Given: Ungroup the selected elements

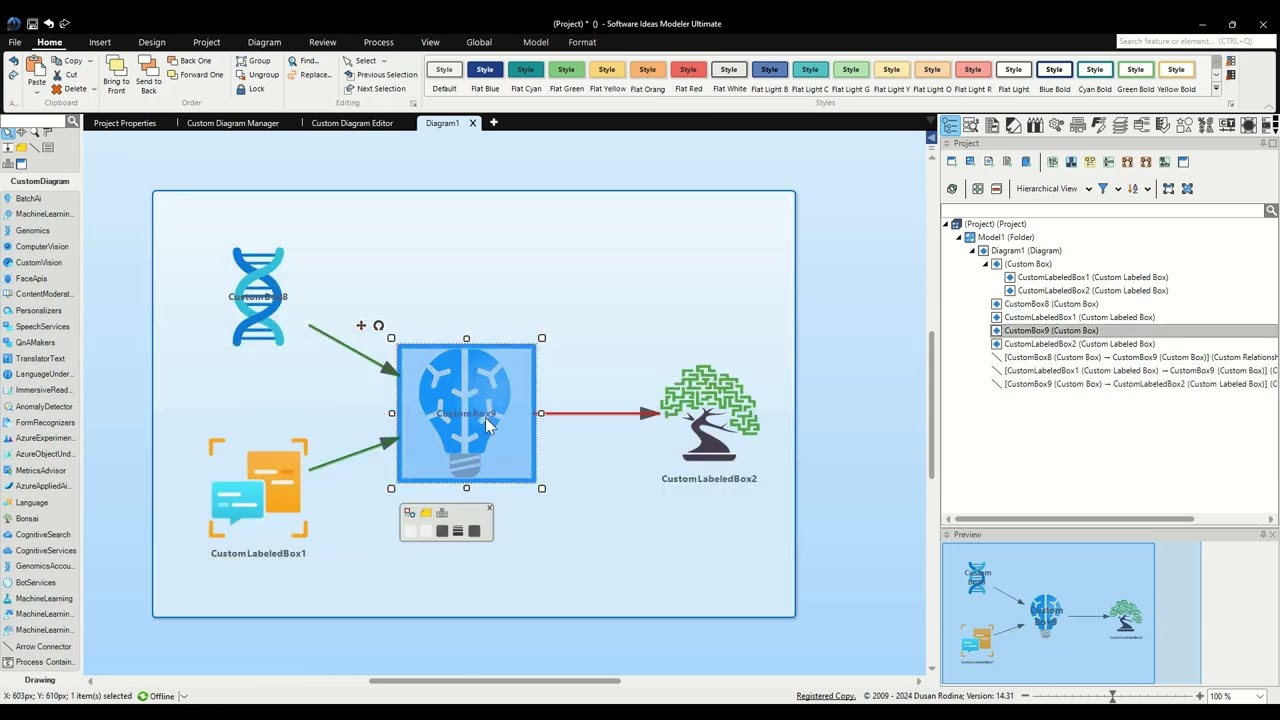Looking at the screenshot, I should (x=257, y=75).
